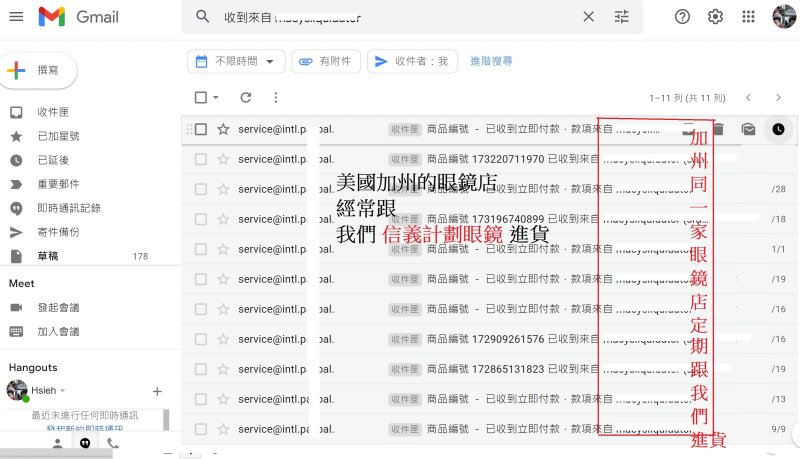Check the select-all checkbox in toolbar
This screenshot has height=459, width=800.
[201, 97]
